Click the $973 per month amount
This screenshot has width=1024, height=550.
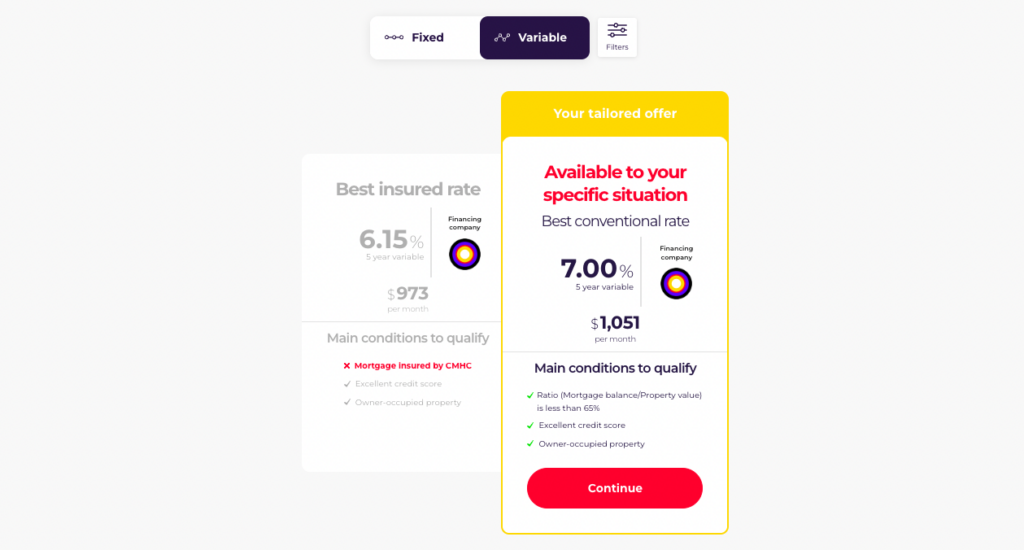click(408, 294)
